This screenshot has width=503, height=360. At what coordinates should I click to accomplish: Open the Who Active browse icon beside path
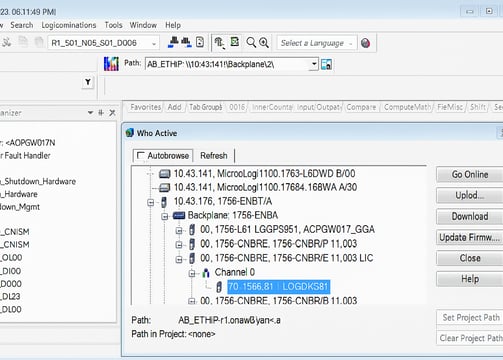click(x=326, y=64)
